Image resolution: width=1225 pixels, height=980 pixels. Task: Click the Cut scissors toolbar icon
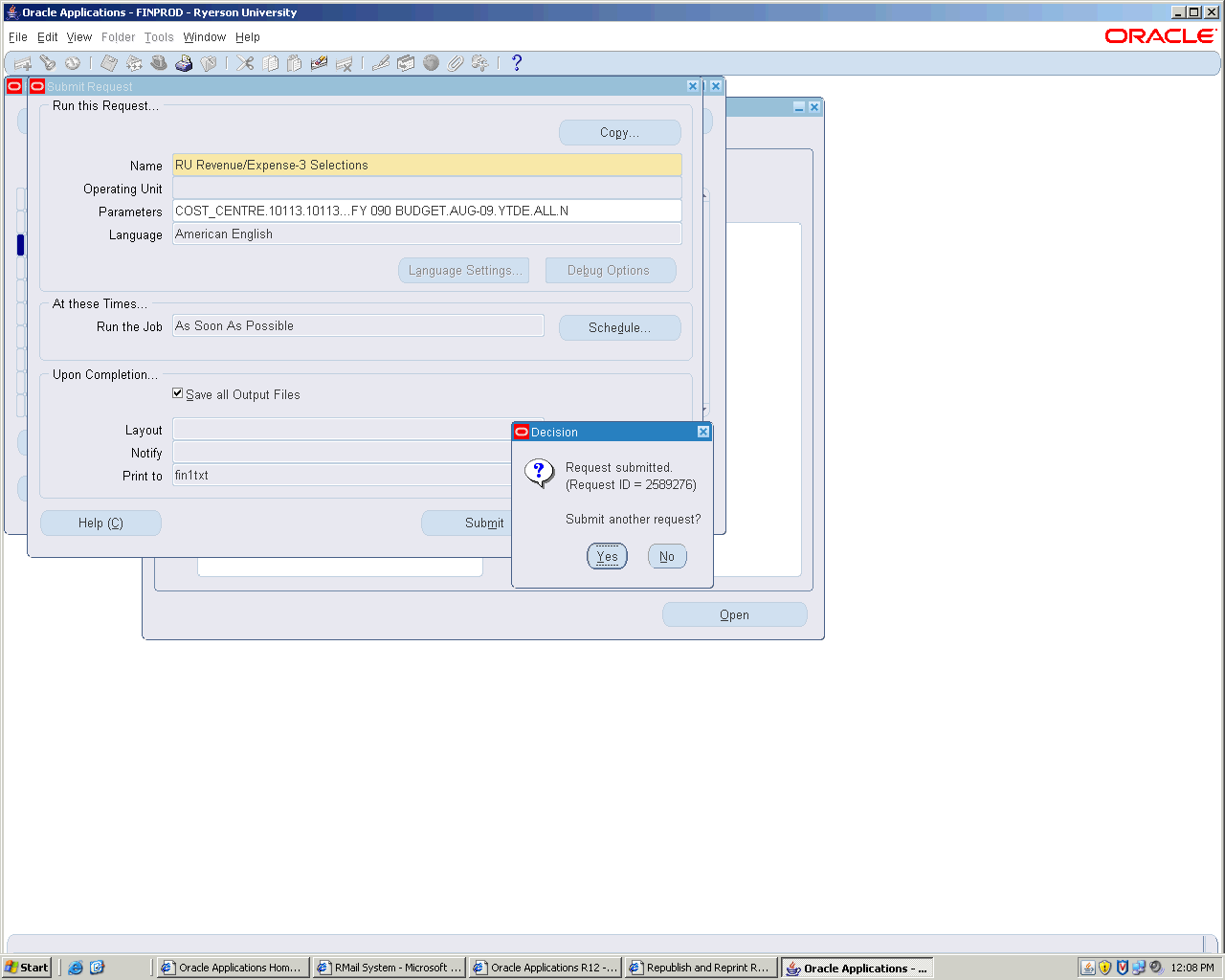click(x=245, y=63)
